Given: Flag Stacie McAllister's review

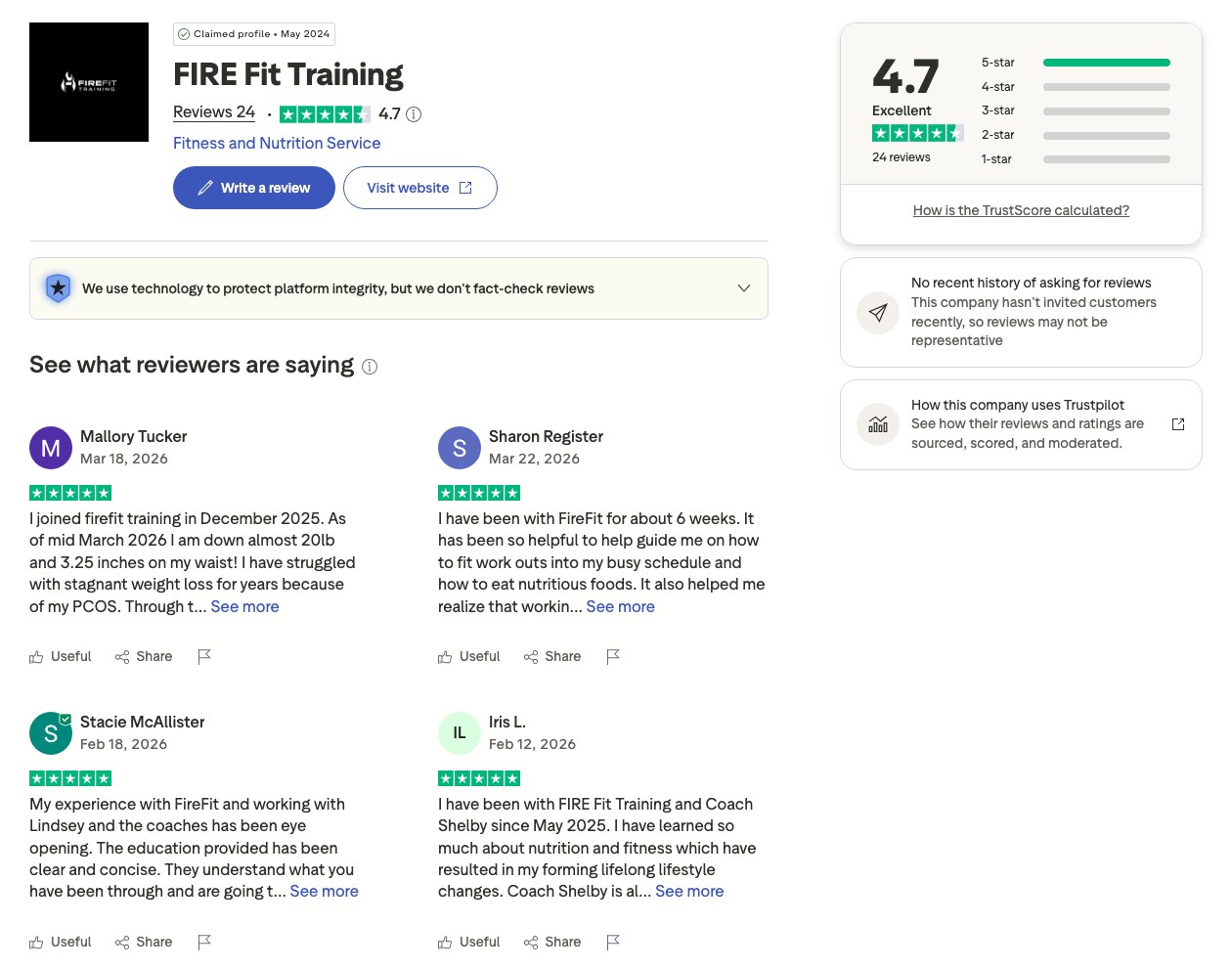Looking at the screenshot, I should pos(204,942).
